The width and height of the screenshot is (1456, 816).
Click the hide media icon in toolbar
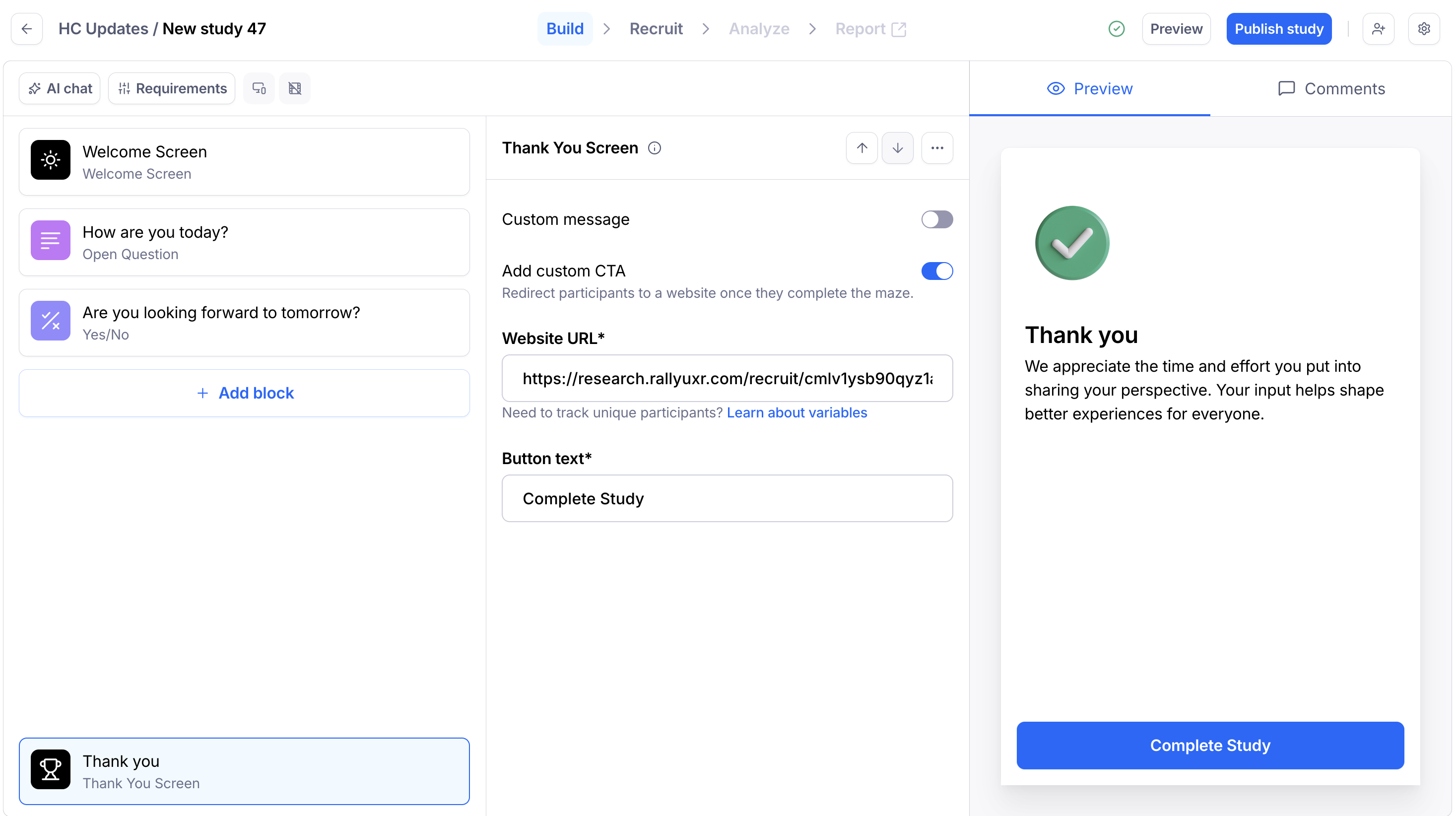point(294,88)
